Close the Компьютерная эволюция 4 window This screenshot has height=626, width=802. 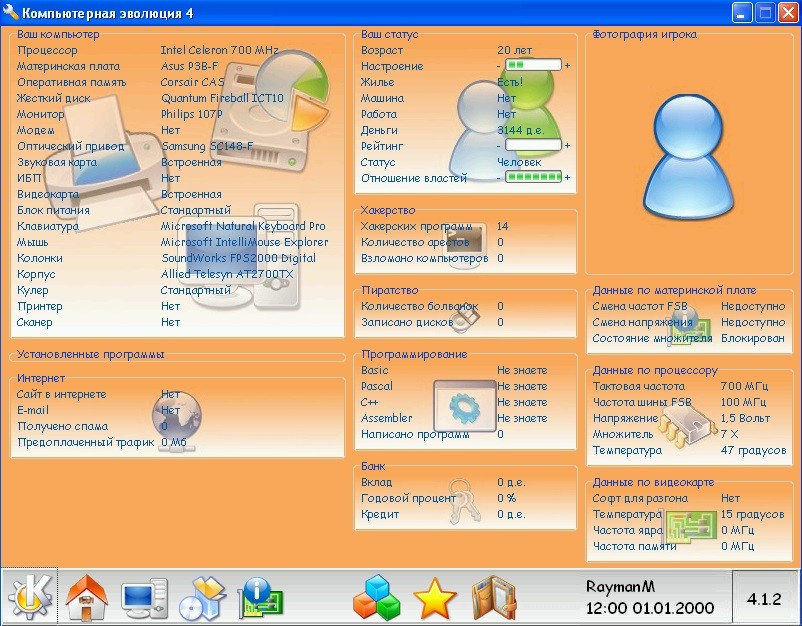tap(788, 12)
